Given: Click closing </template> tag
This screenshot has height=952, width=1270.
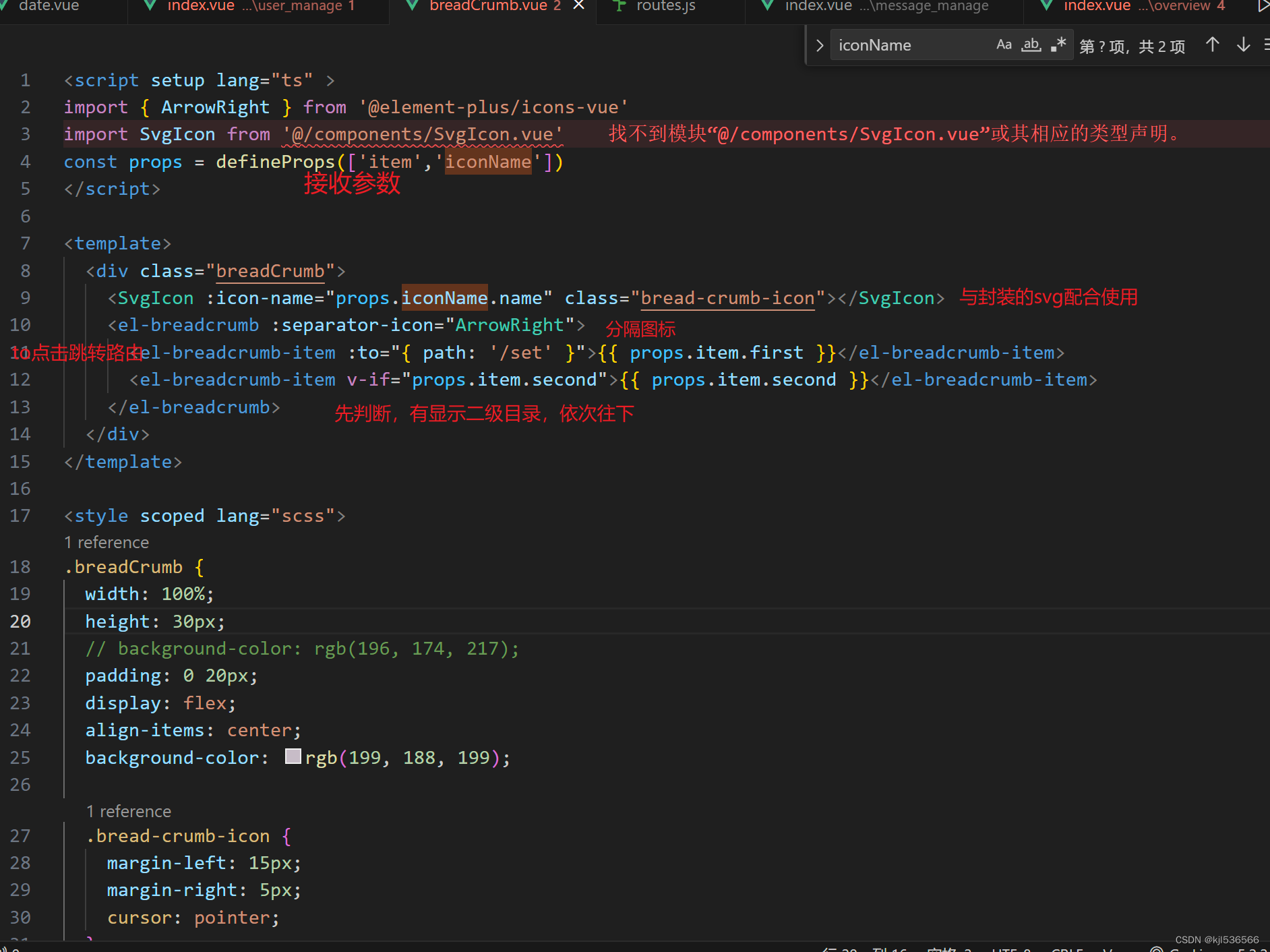Looking at the screenshot, I should pos(123,462).
